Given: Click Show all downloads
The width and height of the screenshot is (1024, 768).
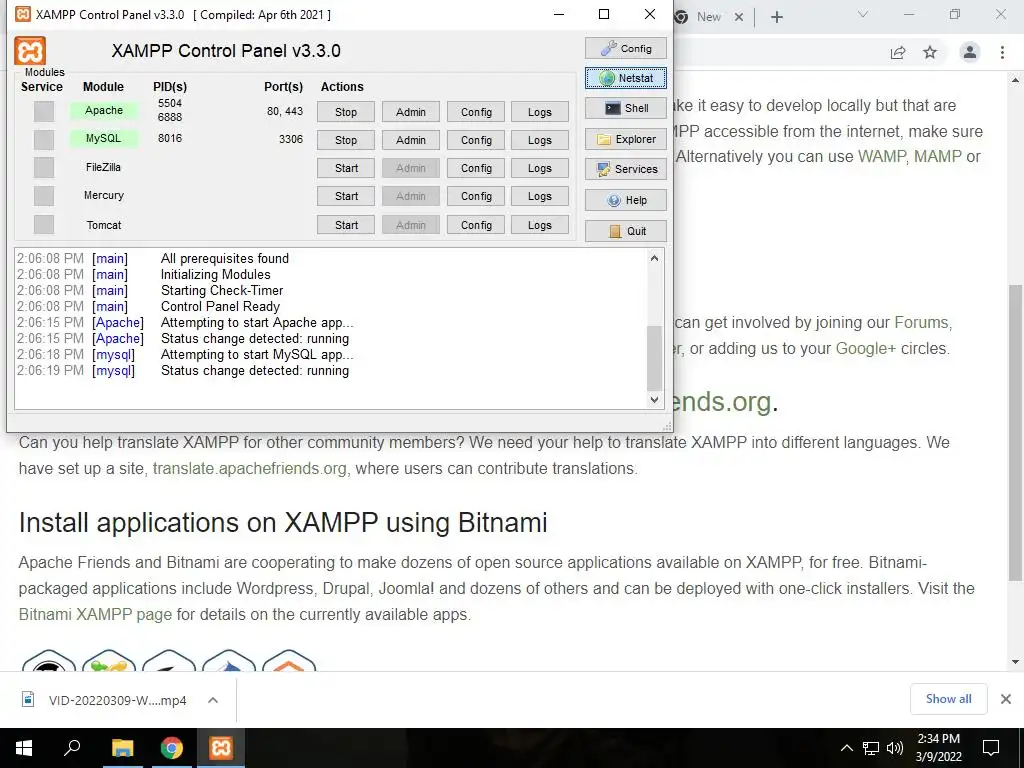Looking at the screenshot, I should pos(948,699).
